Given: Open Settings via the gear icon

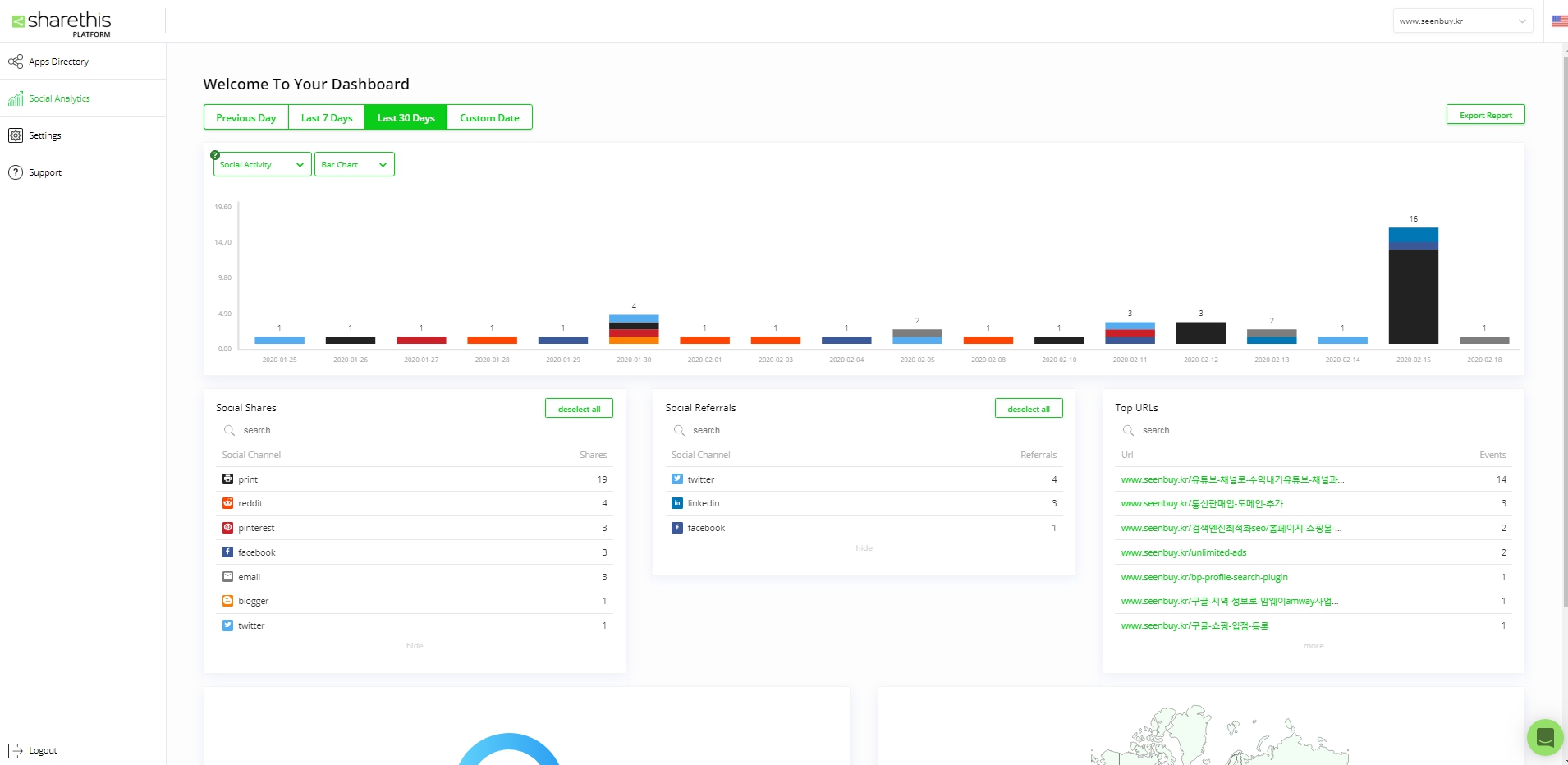Looking at the screenshot, I should [16, 135].
